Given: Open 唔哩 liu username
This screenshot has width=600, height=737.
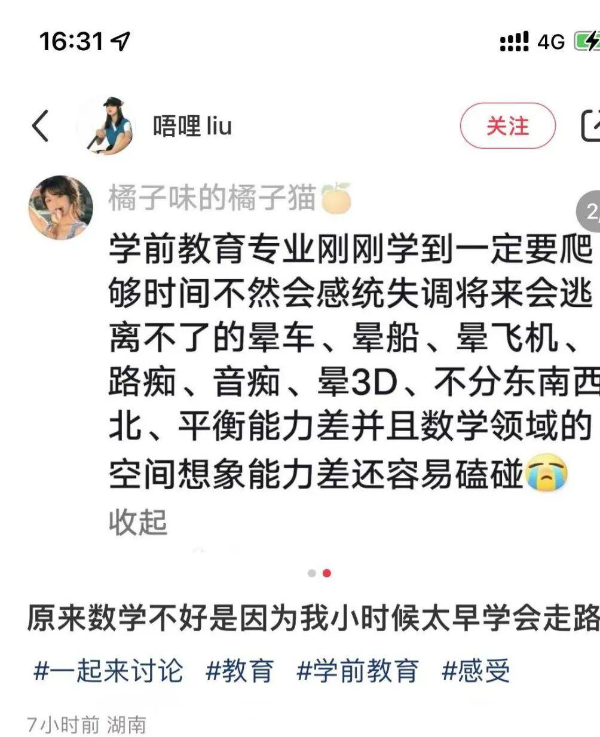Looking at the screenshot, I should point(192,126).
